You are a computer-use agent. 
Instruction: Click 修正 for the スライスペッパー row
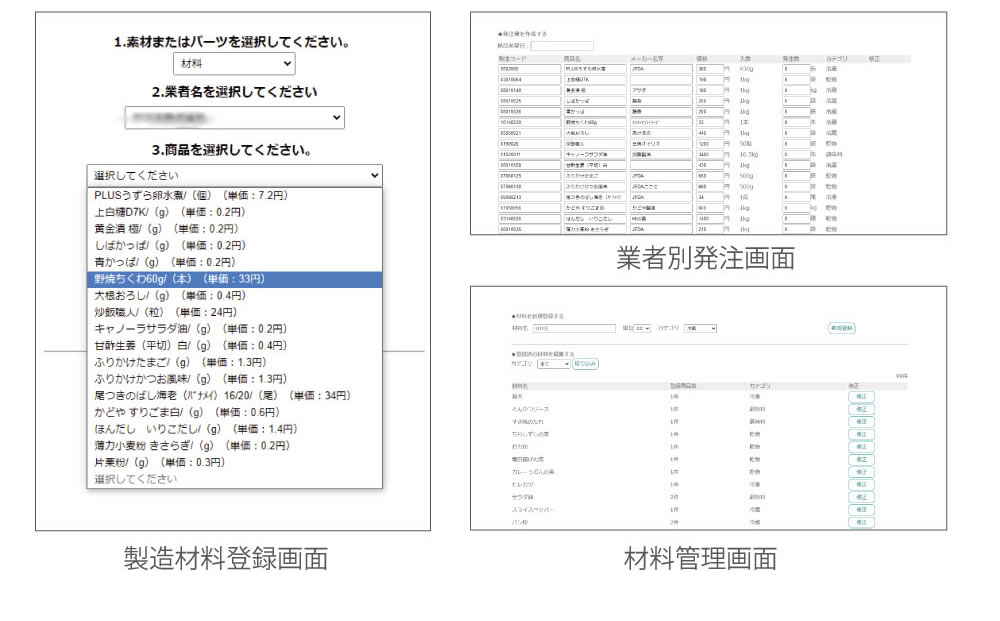click(x=861, y=509)
